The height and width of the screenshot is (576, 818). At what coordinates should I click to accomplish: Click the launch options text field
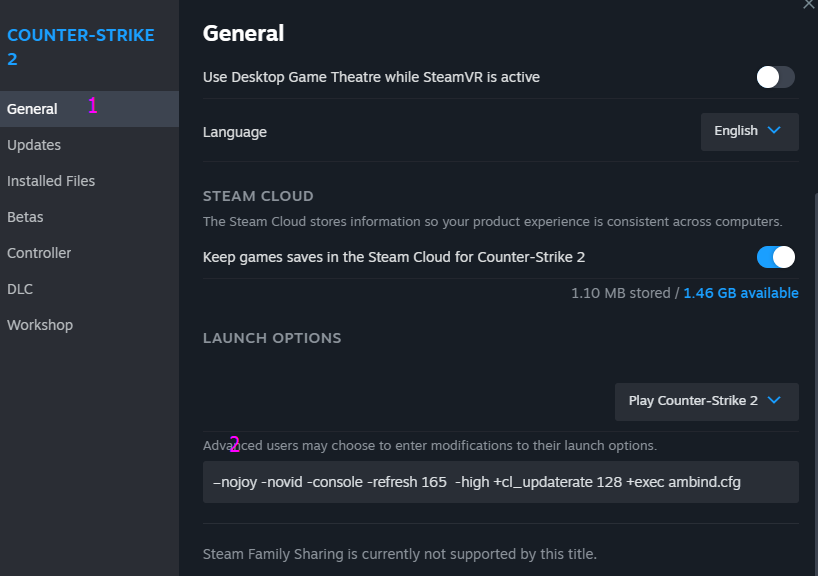[500, 482]
